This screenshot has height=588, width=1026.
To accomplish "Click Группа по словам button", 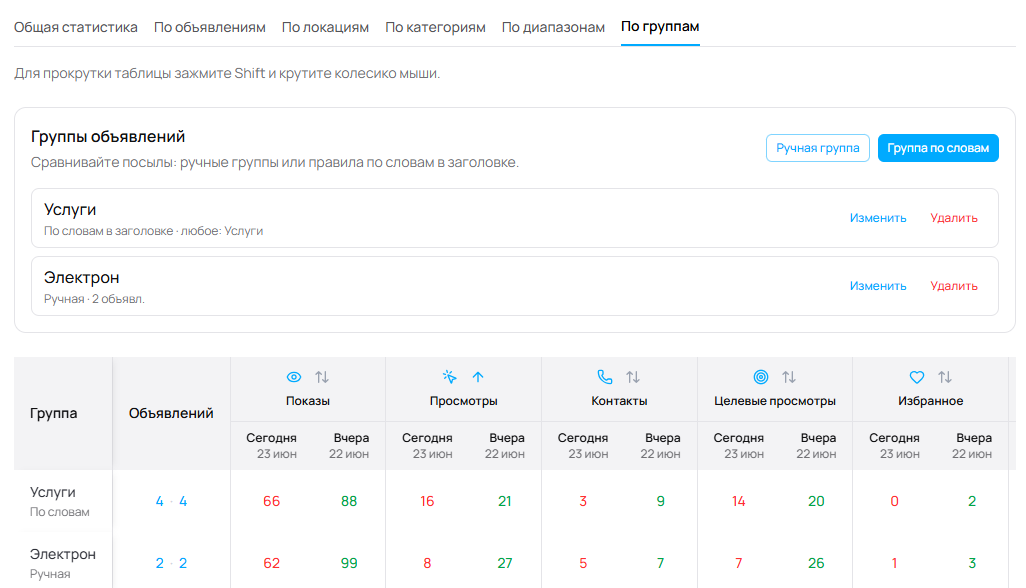I will point(938,148).
